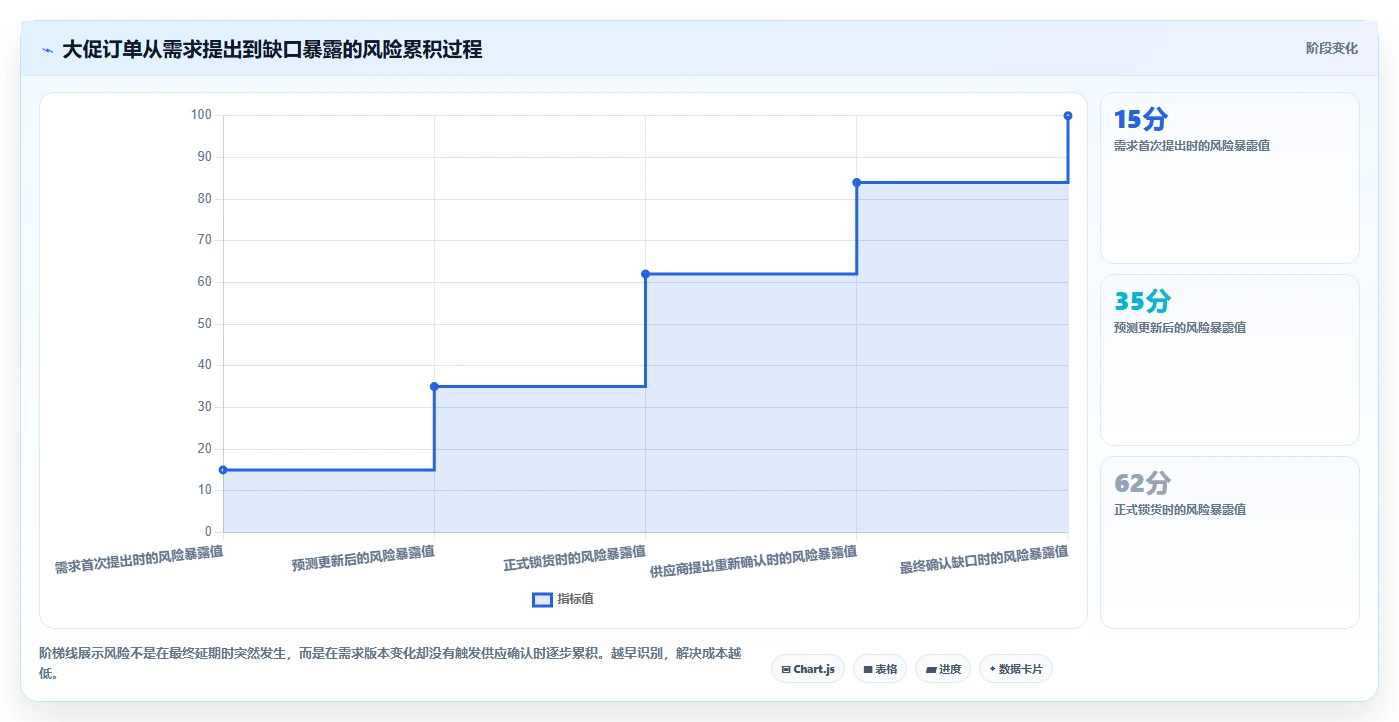Screen dimensions: 1399x722
Task: Open the 15分 data card
Action: [1229, 178]
